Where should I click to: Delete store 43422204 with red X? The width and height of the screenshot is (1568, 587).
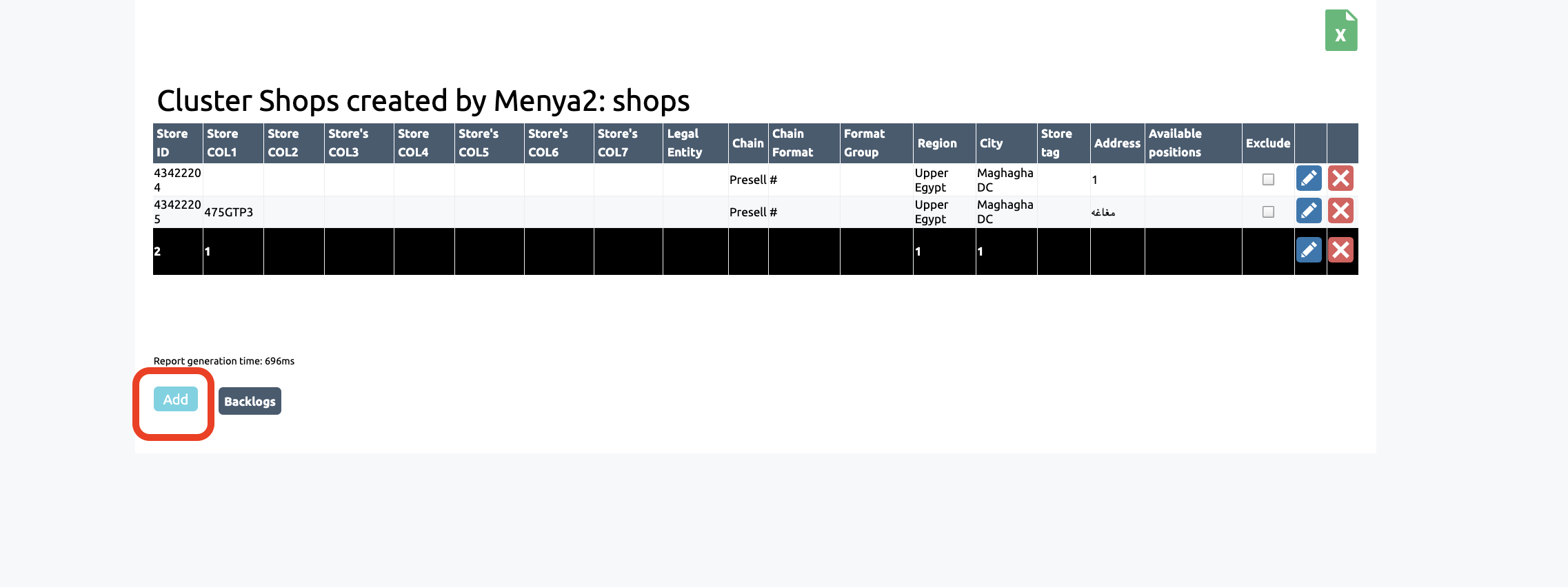coord(1340,178)
